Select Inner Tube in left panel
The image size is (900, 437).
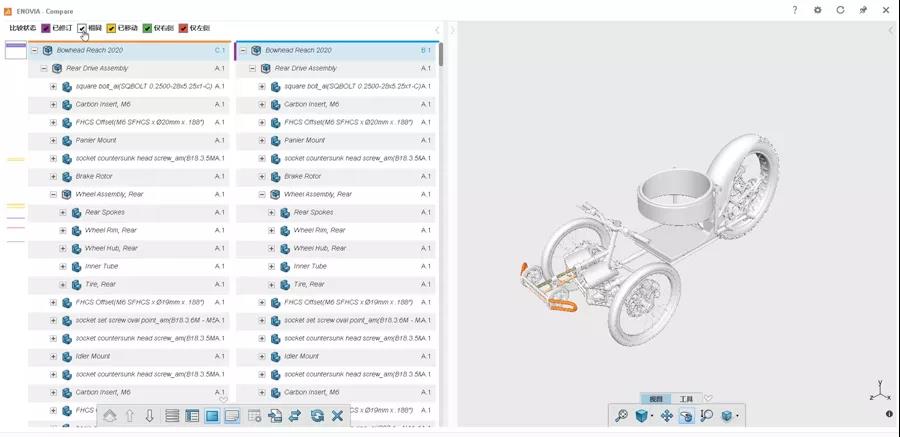click(102, 266)
